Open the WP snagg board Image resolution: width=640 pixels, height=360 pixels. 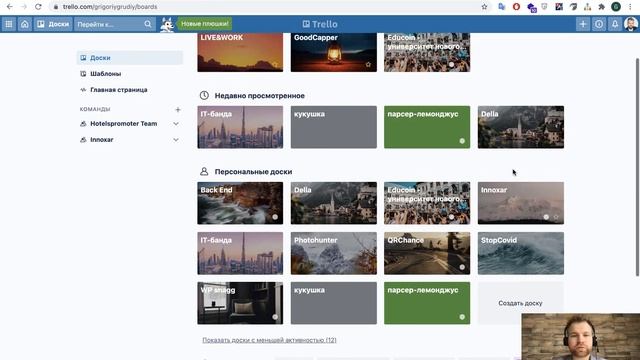240,303
